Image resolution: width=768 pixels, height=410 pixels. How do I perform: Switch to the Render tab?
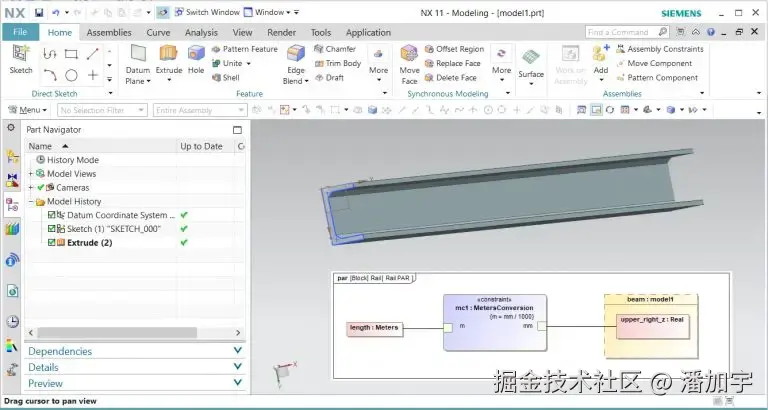tap(282, 33)
